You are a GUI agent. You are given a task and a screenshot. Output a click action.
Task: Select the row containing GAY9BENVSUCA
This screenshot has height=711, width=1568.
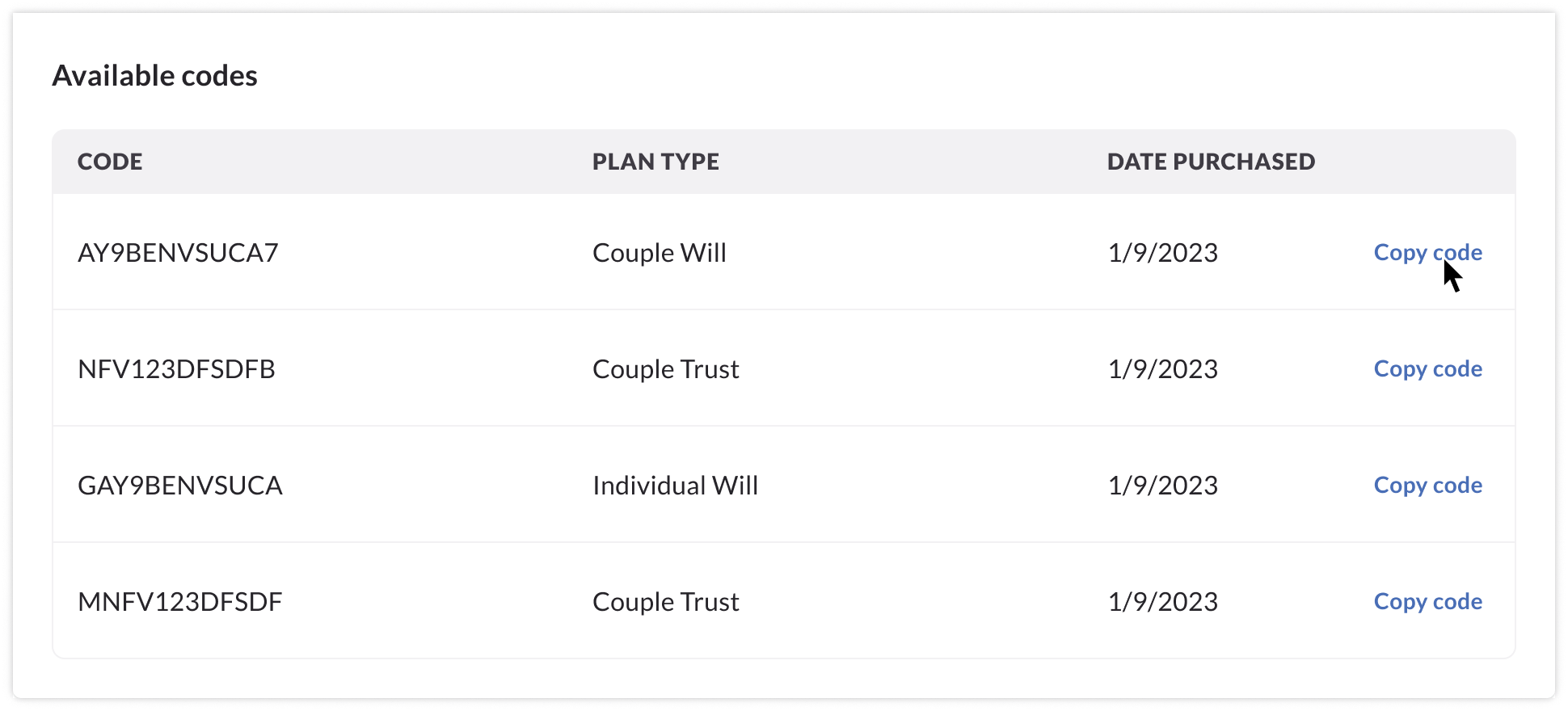(784, 485)
